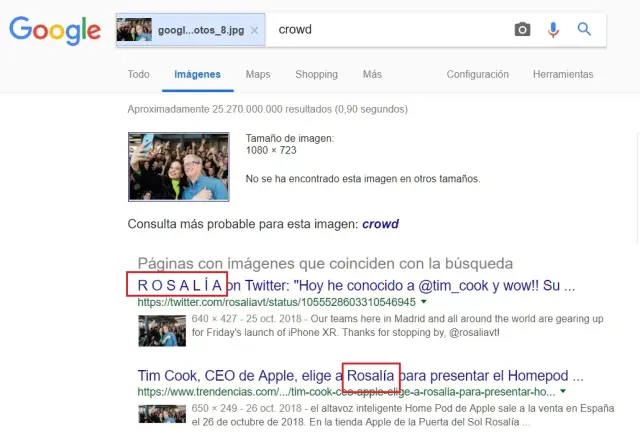Click the large crowd selfie preview image
The height and width of the screenshot is (436, 640).
[x=178, y=166]
